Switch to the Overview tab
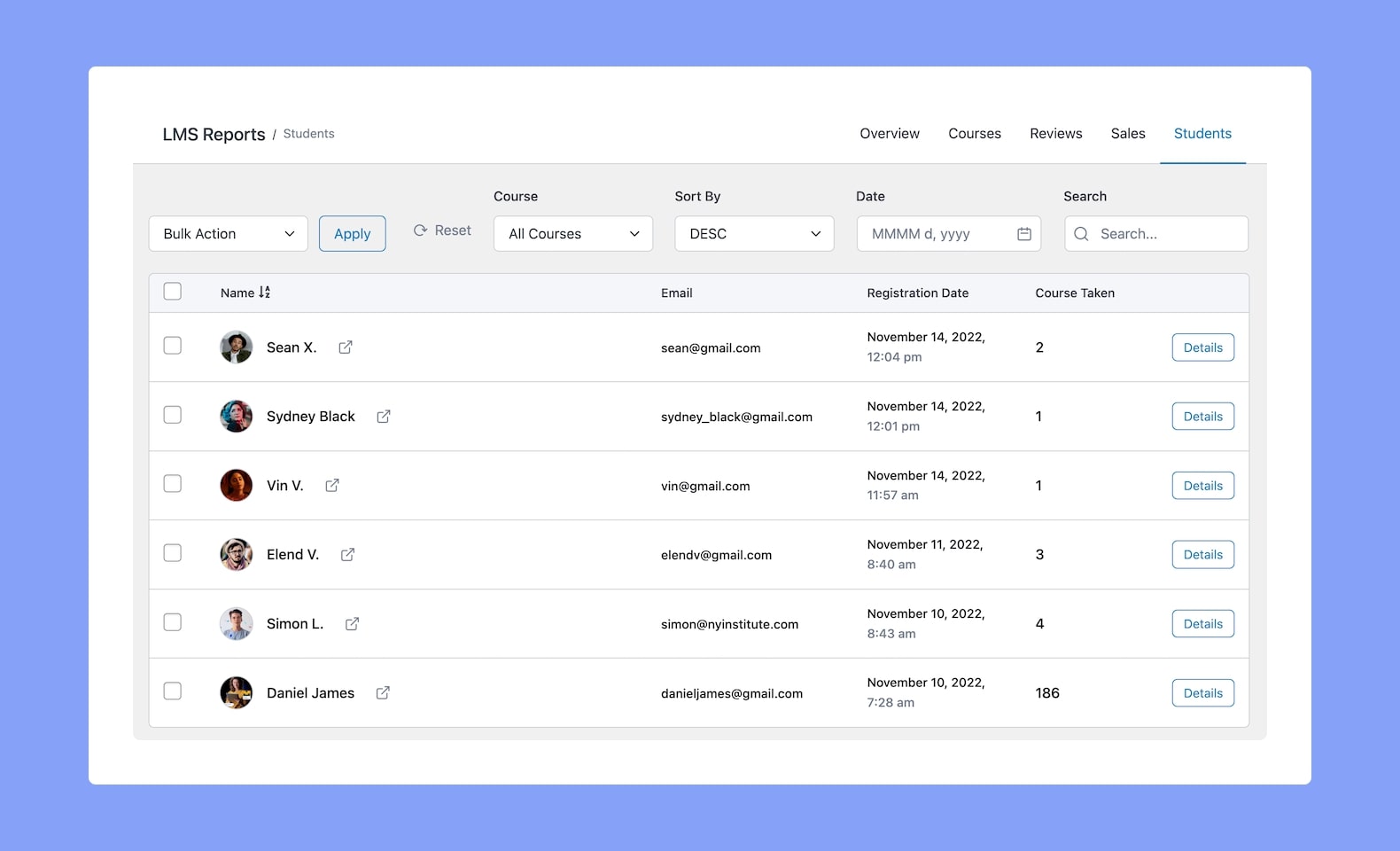Screen dimensions: 1400x851 click(890, 134)
